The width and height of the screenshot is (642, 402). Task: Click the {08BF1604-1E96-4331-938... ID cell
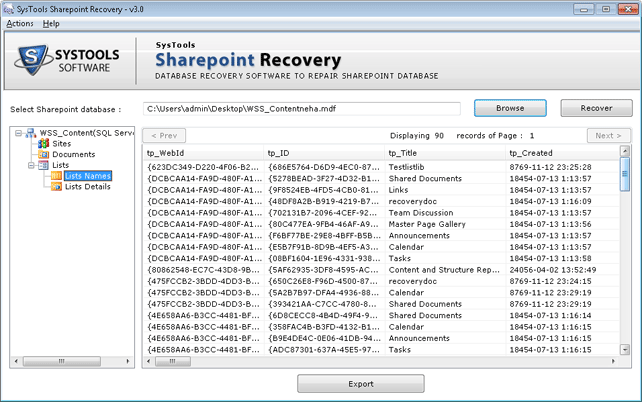click(323, 258)
